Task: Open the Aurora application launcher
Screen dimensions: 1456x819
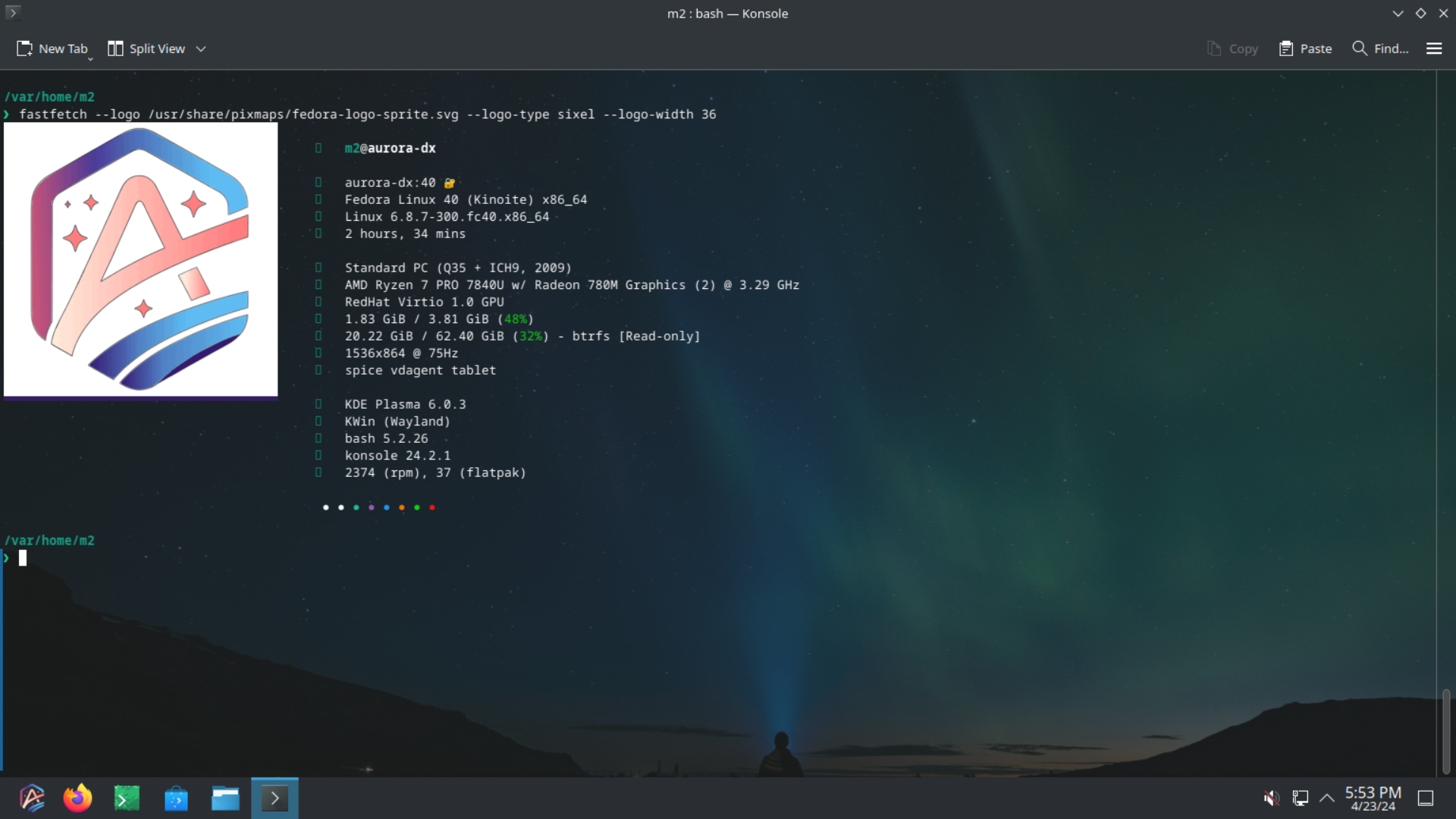Action: click(x=32, y=798)
